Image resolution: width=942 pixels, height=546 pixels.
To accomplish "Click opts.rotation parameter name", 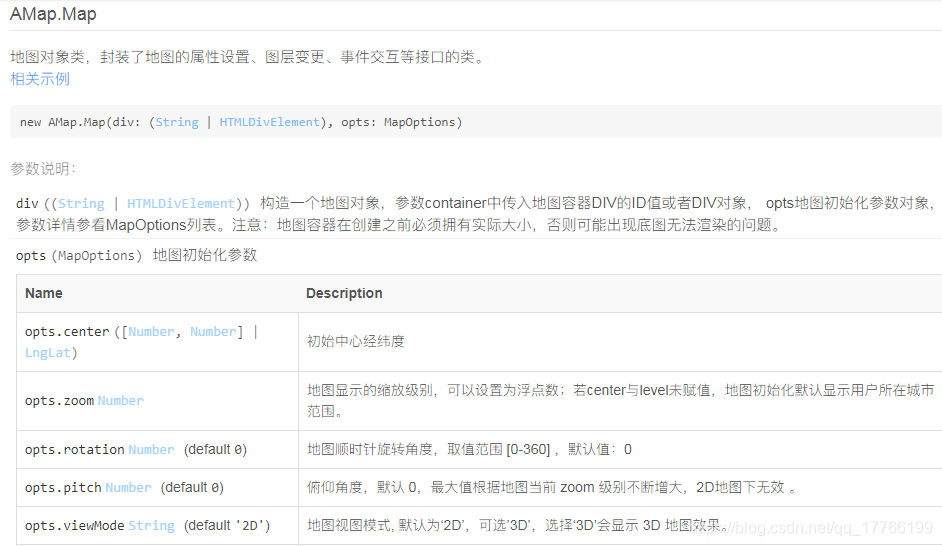I will (74, 449).
